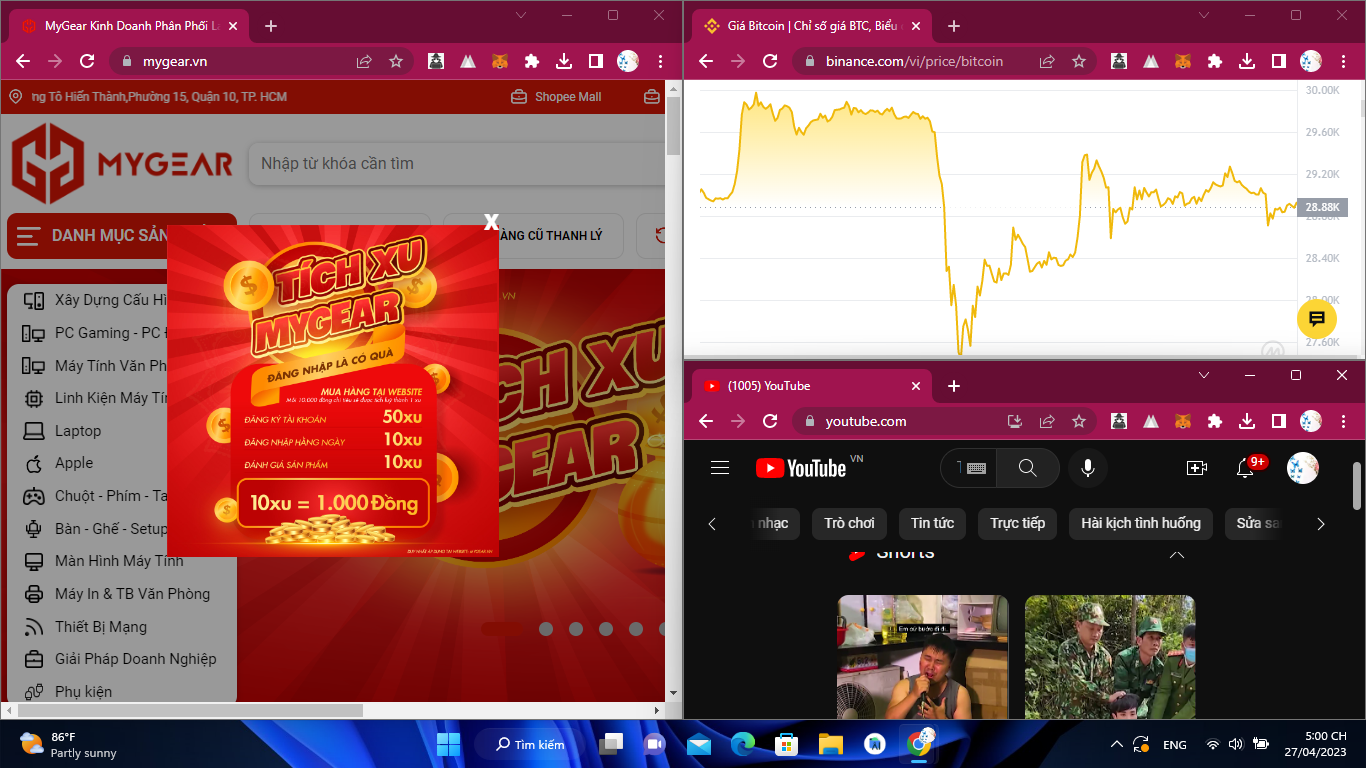
Task: Open side panel in the Binance window
Action: (1279, 61)
